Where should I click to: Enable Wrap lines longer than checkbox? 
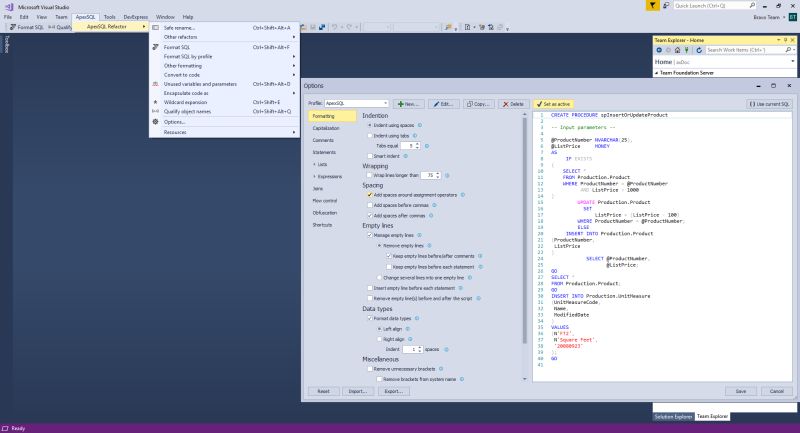pos(370,175)
